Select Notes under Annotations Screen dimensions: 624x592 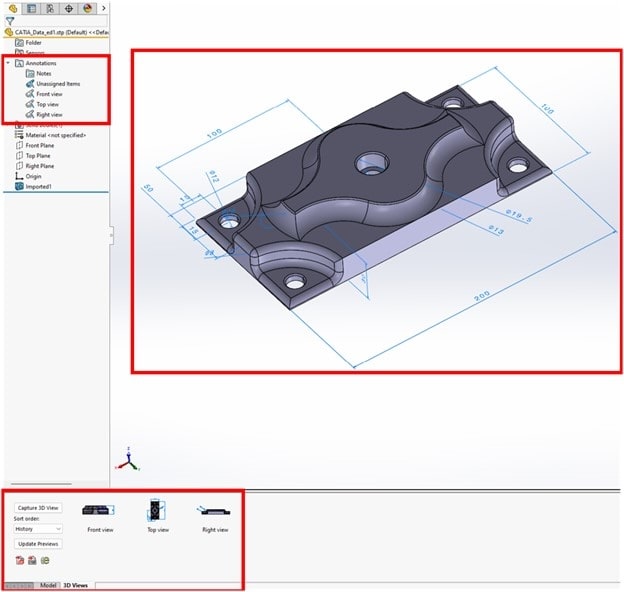pos(39,74)
